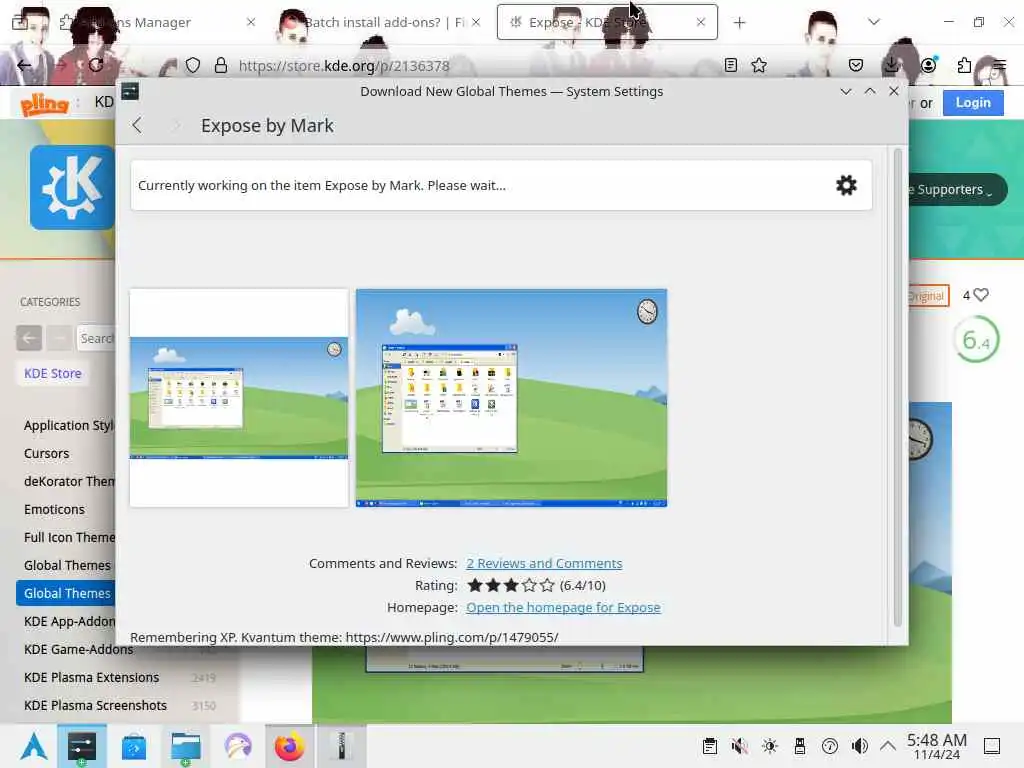Close the Batch install add-ons tab
1024x768 pixels.
click(x=476, y=22)
